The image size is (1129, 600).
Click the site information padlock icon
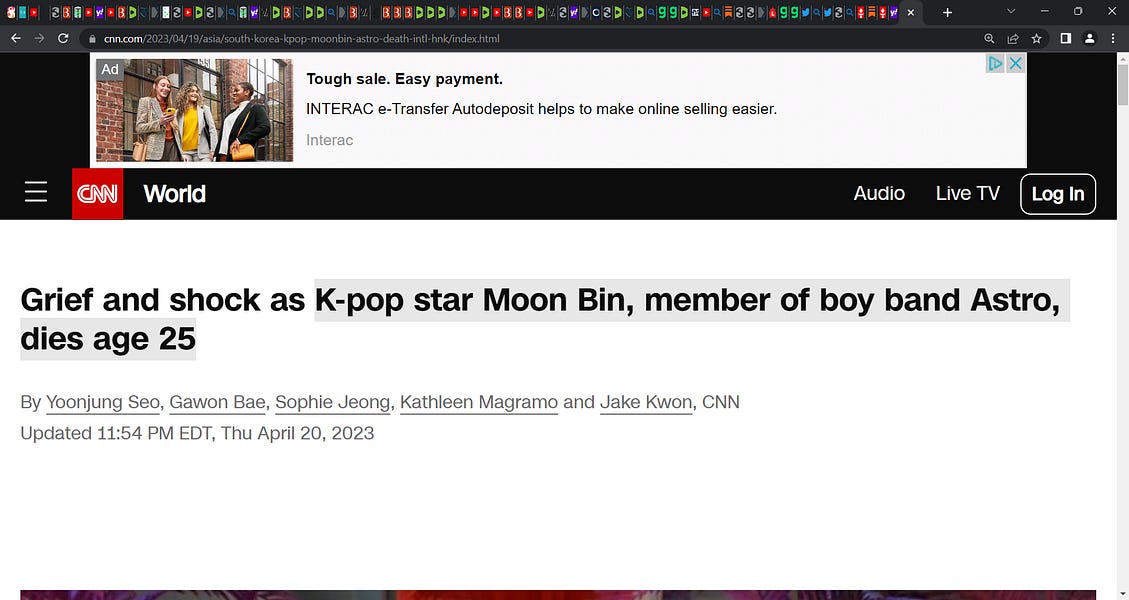click(91, 38)
